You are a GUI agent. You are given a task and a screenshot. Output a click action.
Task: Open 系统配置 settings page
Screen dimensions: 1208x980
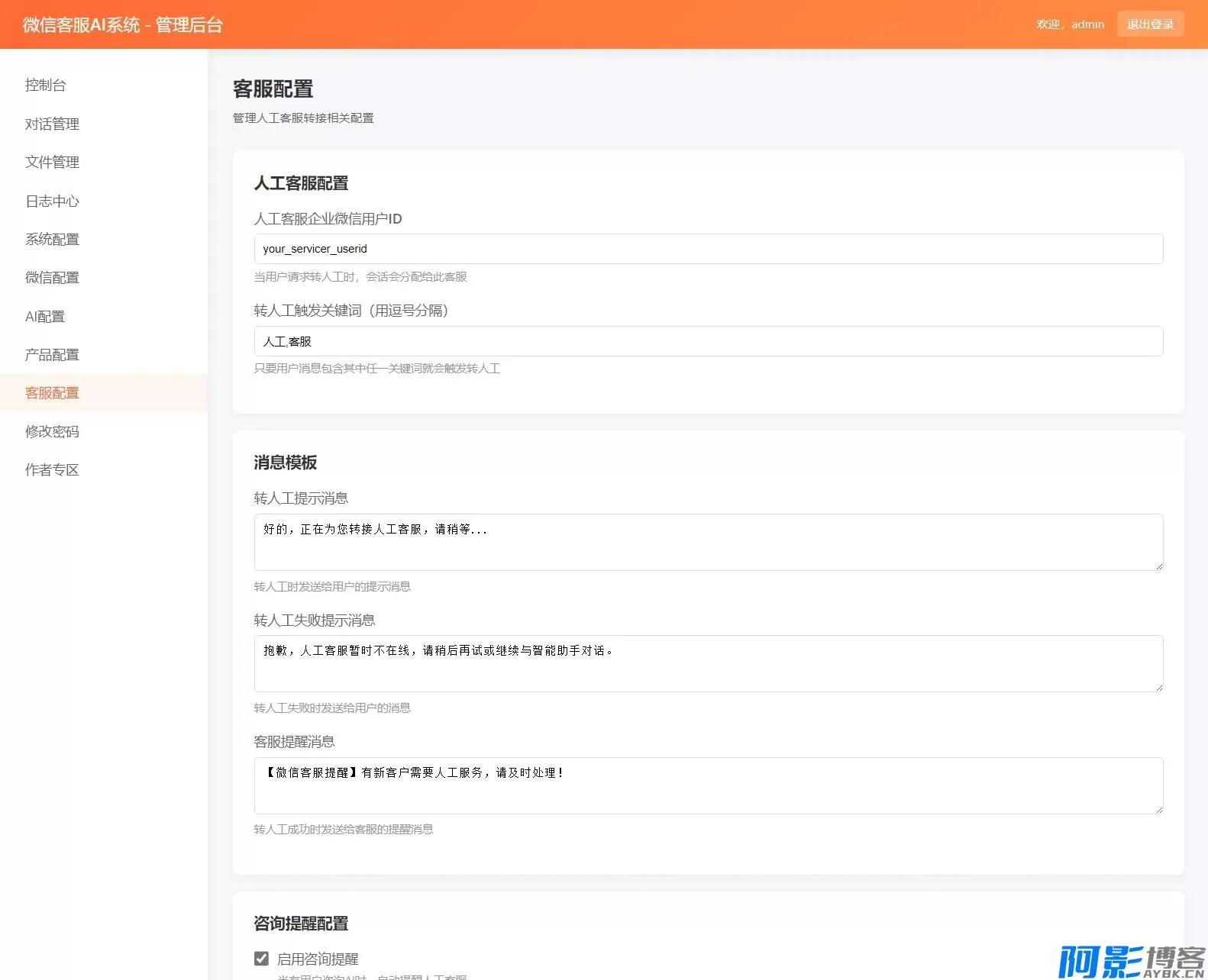[x=52, y=239]
